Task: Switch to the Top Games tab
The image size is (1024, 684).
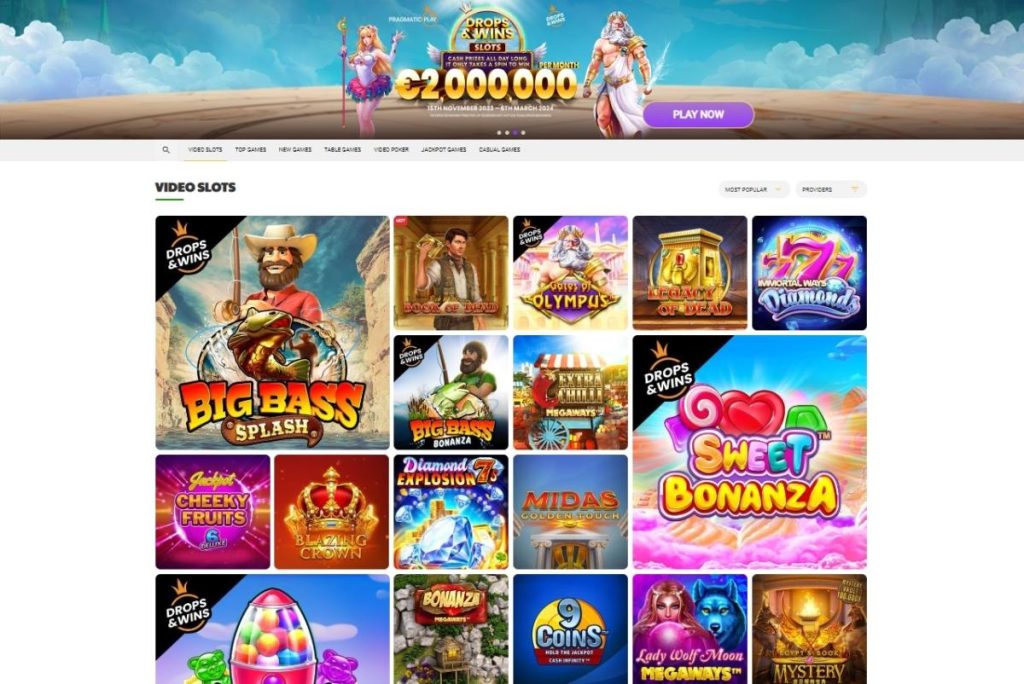Action: pos(251,150)
